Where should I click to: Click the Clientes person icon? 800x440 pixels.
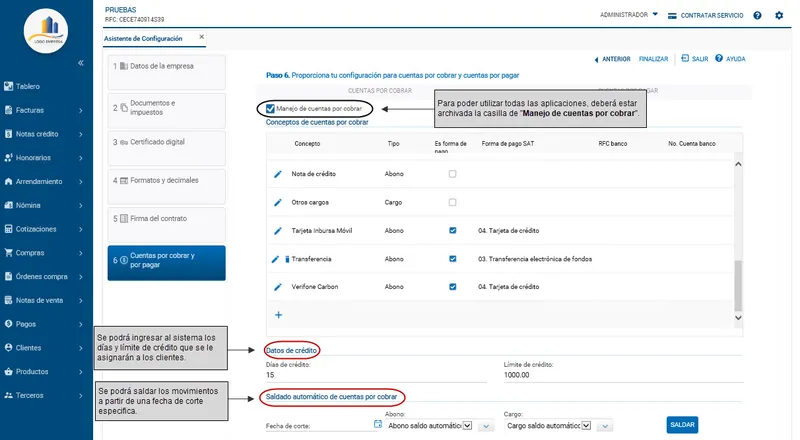(x=8, y=348)
